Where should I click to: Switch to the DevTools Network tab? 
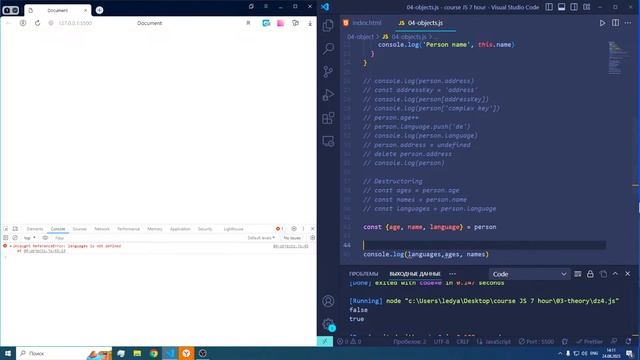(102, 229)
